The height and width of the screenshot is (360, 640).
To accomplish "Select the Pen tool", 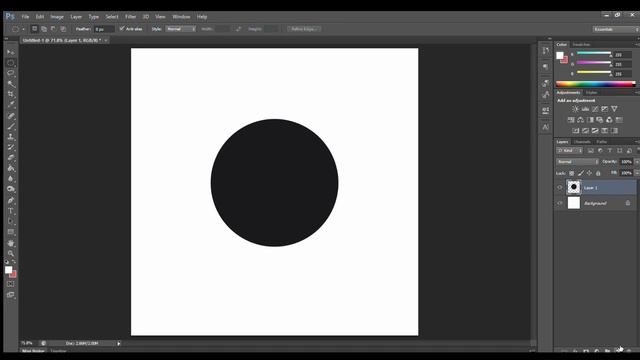I will click(11, 200).
